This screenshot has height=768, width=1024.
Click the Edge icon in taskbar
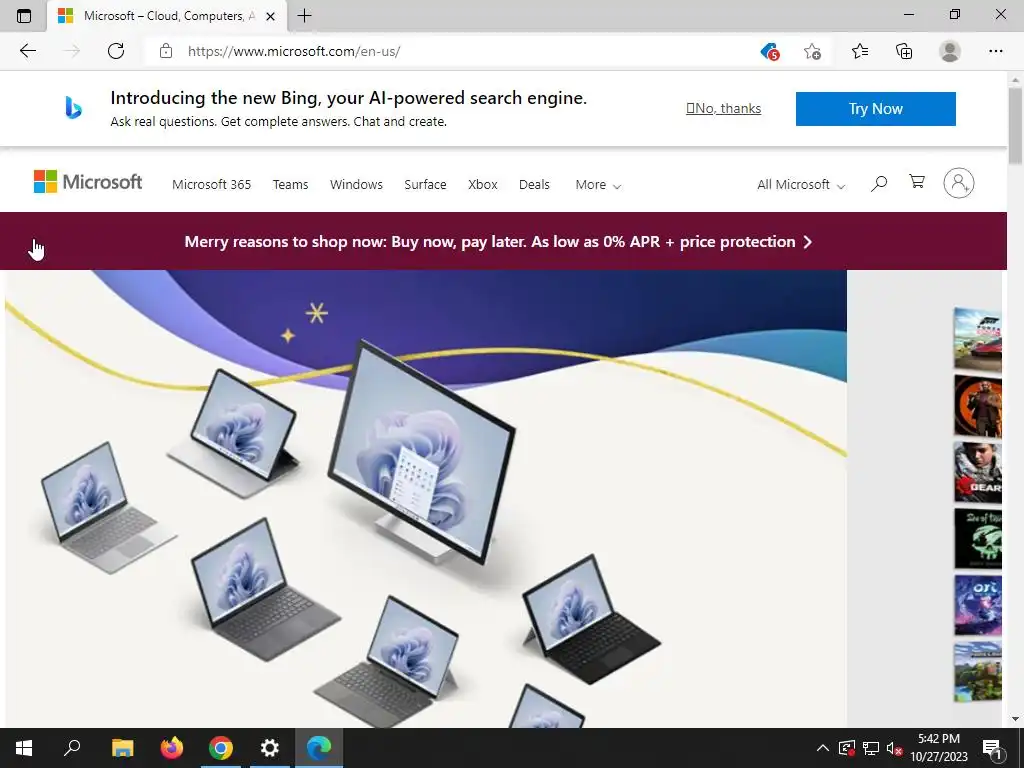point(319,748)
